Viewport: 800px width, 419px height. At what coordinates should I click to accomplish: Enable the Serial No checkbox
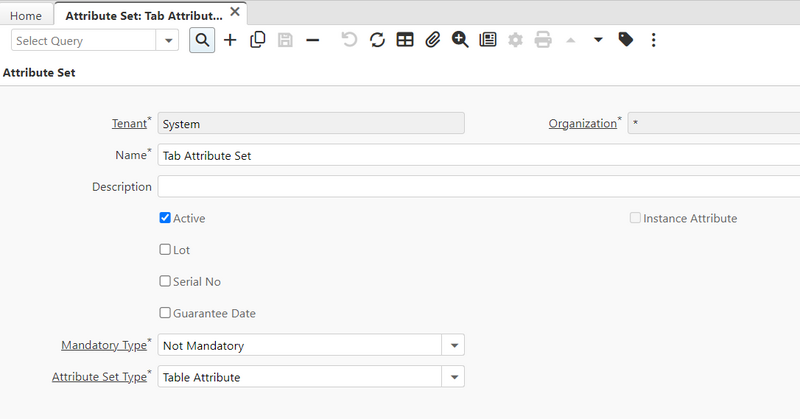click(165, 282)
